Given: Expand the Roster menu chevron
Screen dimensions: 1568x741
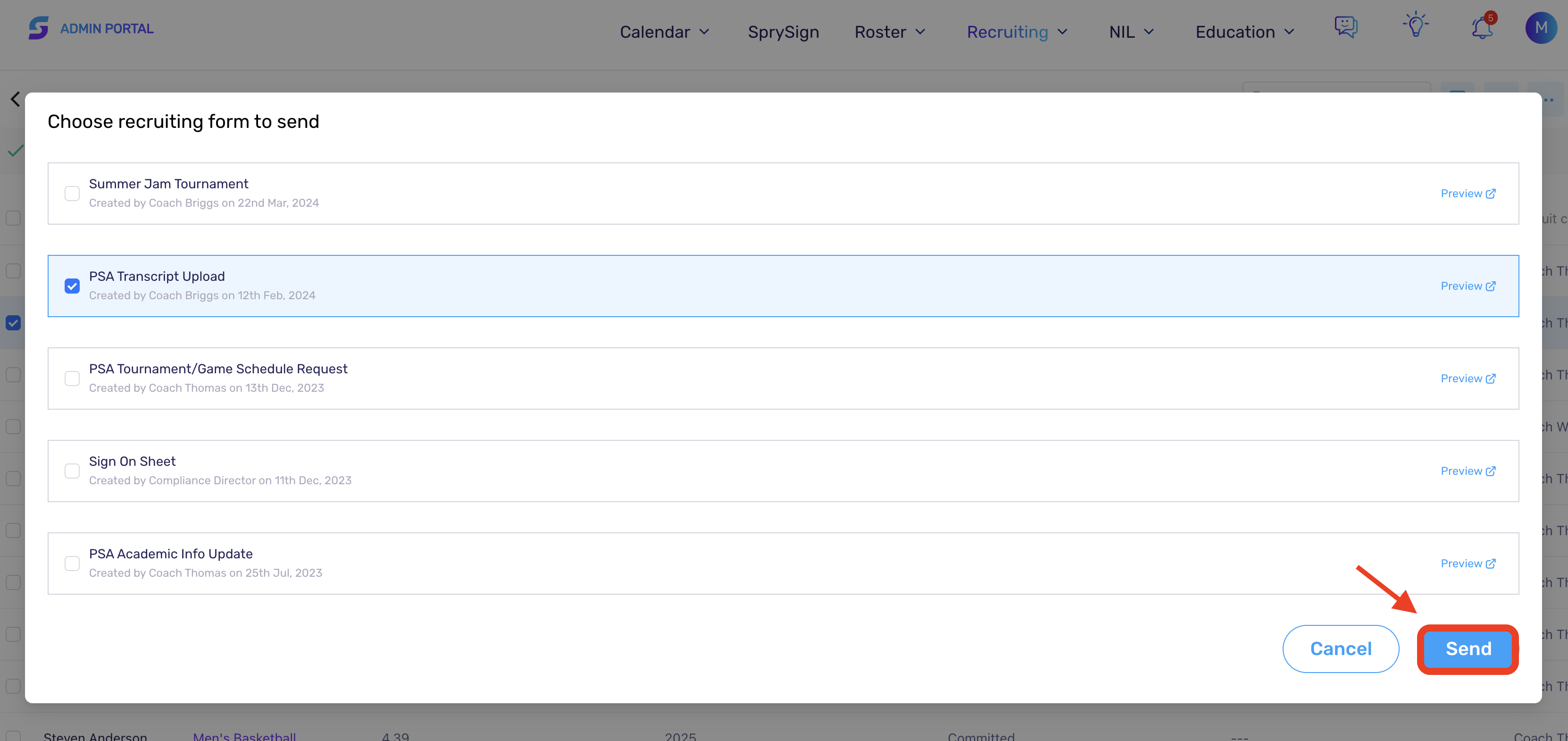Looking at the screenshot, I should coord(920,32).
